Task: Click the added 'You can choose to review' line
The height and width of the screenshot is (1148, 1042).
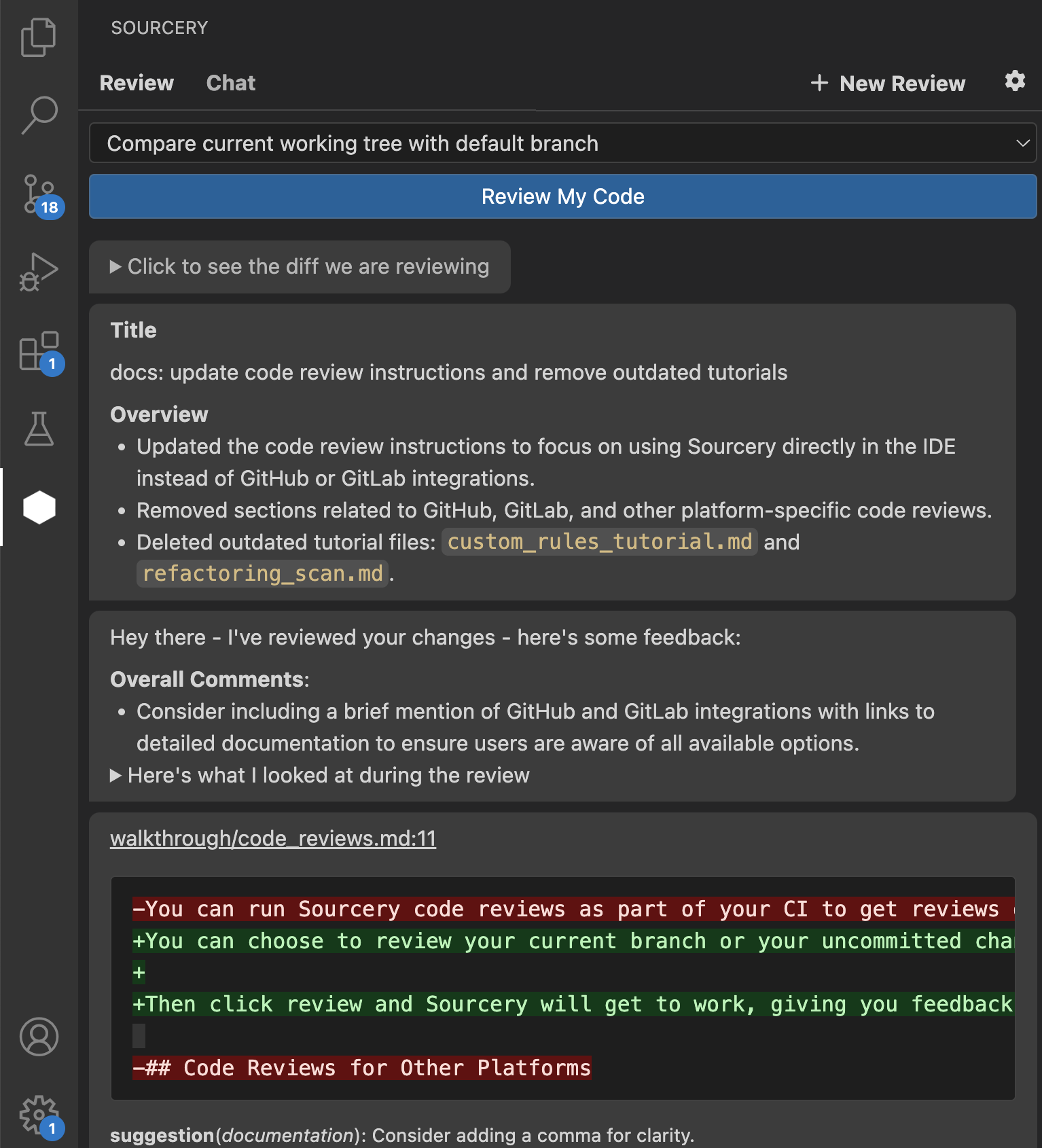Action: coord(573,941)
